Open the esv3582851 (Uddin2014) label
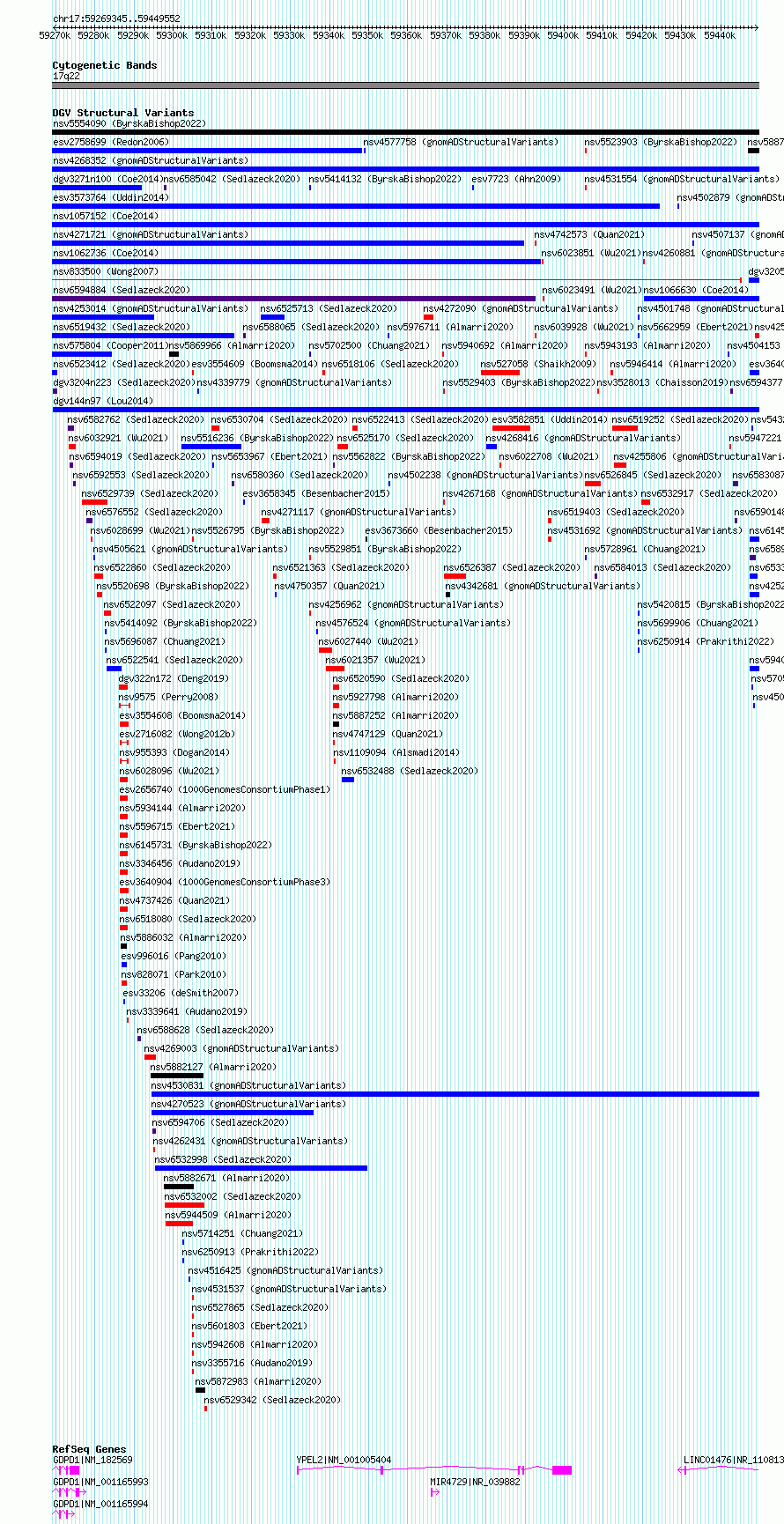This screenshot has height=1524, width=784. click(550, 419)
